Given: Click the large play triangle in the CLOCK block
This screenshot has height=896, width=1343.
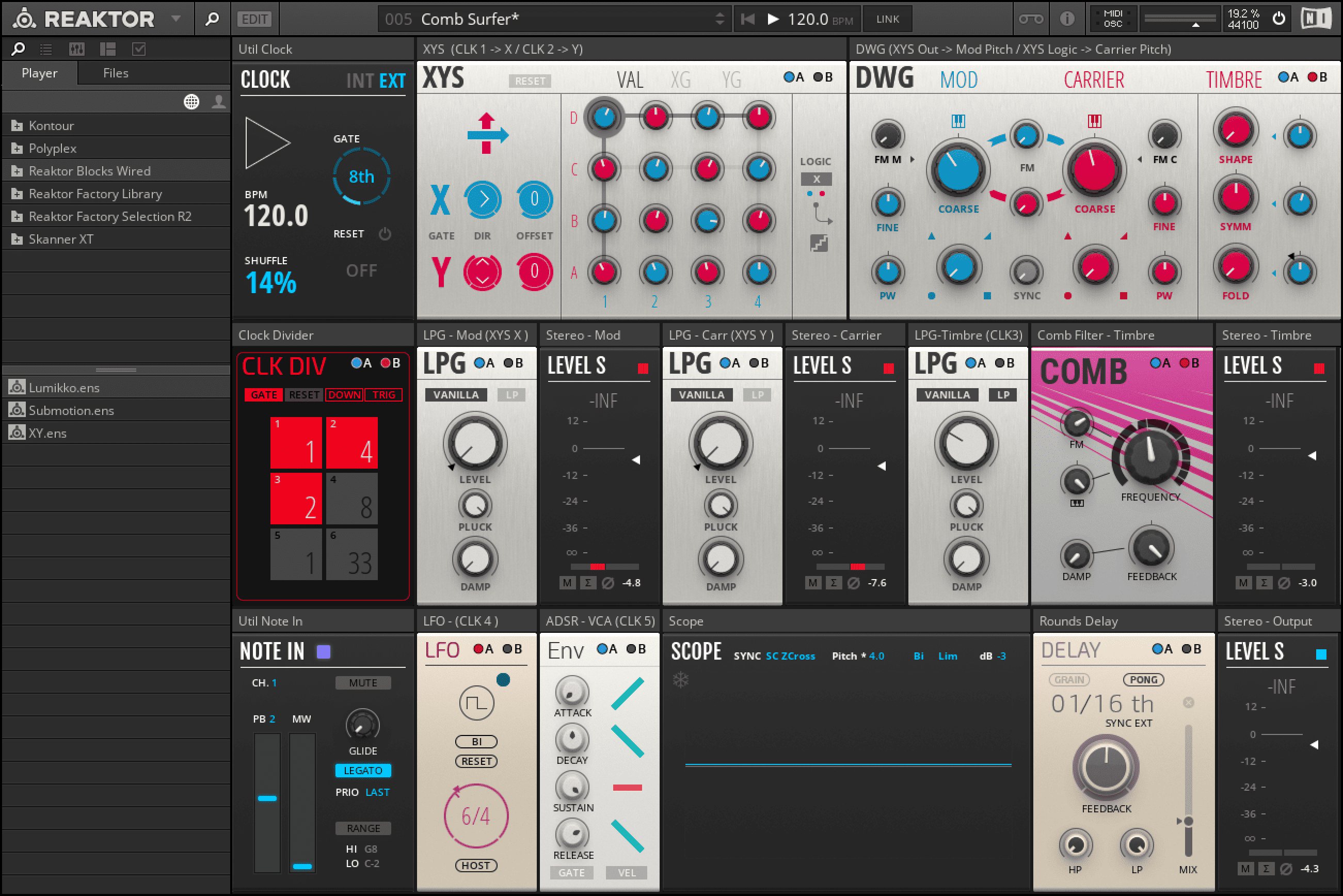Looking at the screenshot, I should click(x=267, y=143).
